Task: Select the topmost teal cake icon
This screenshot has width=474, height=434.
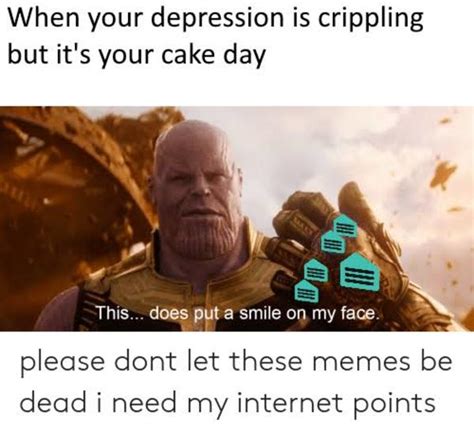Action: tap(346, 226)
